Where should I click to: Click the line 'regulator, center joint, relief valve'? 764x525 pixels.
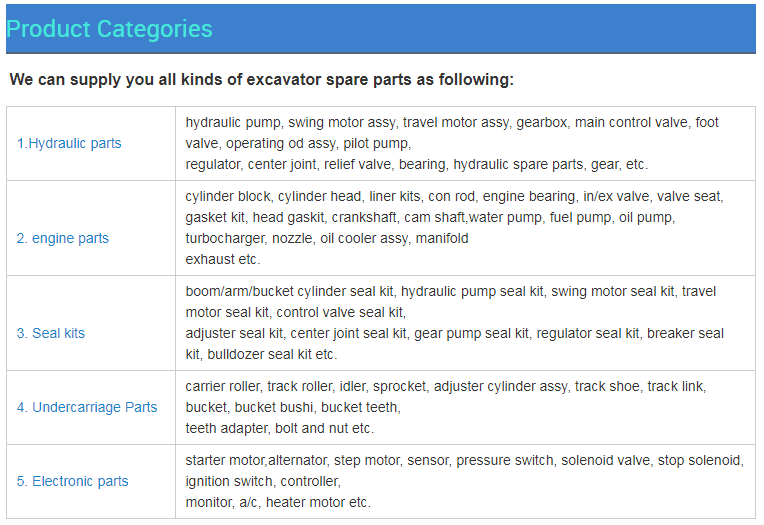[417, 165]
